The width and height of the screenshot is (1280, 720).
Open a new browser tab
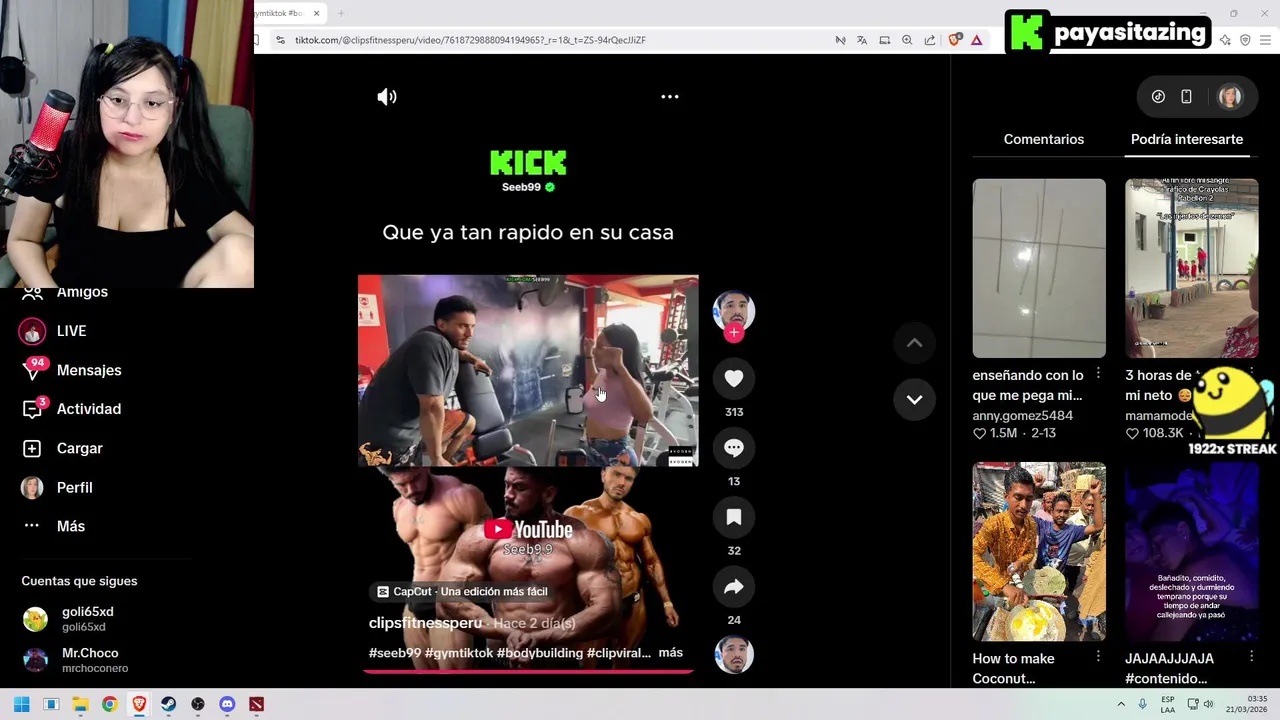(340, 13)
